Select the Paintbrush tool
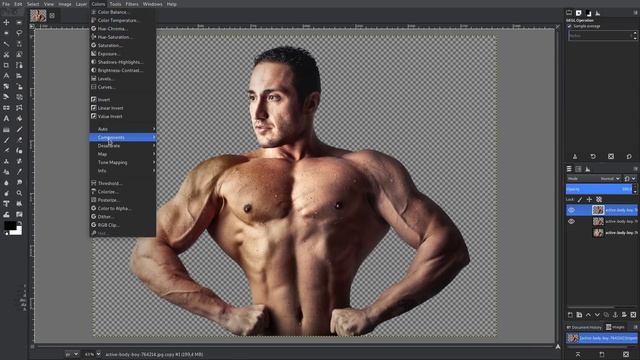640x360 pixels. [x=6, y=140]
